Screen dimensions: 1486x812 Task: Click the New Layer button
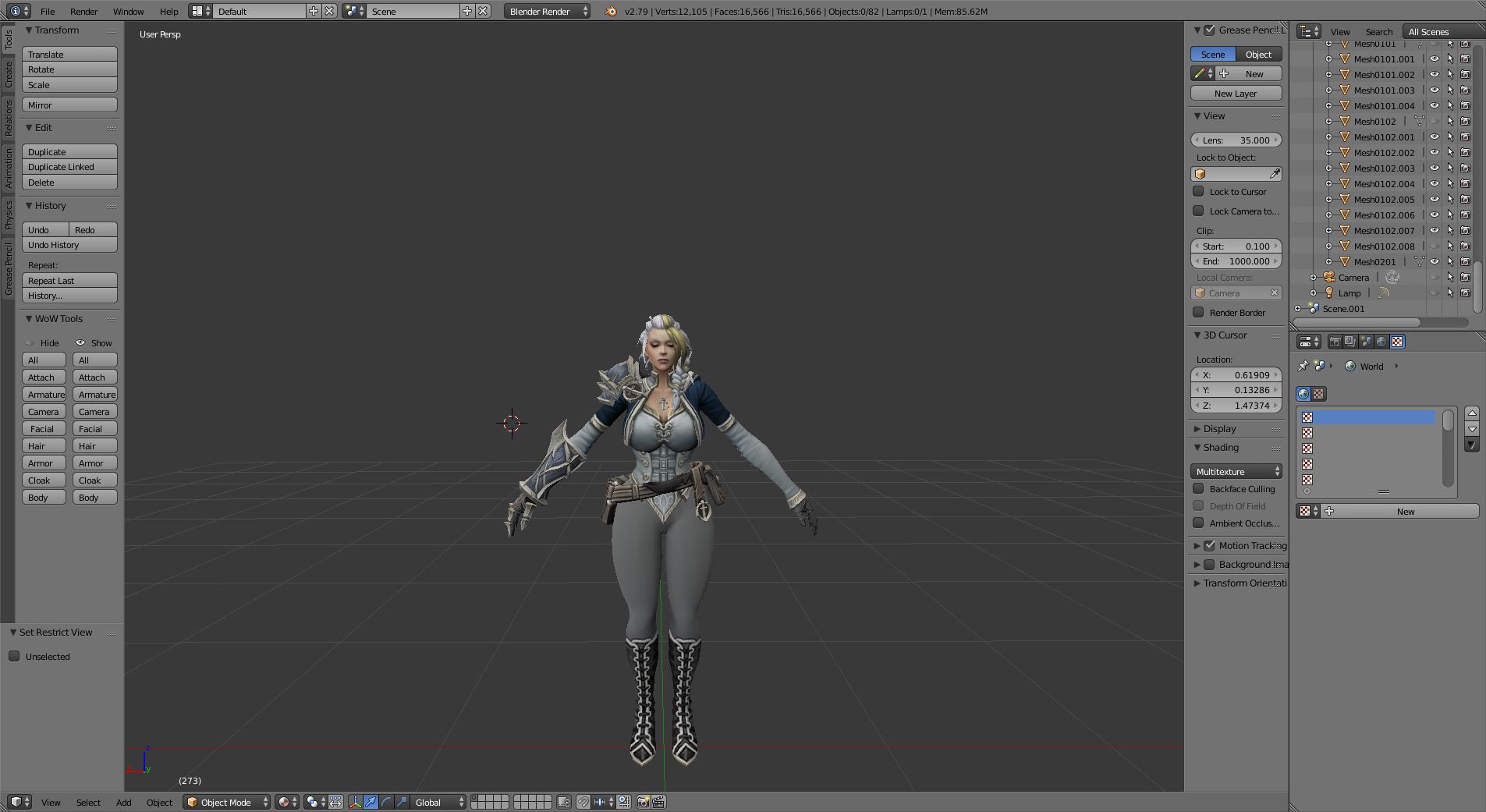click(1236, 93)
